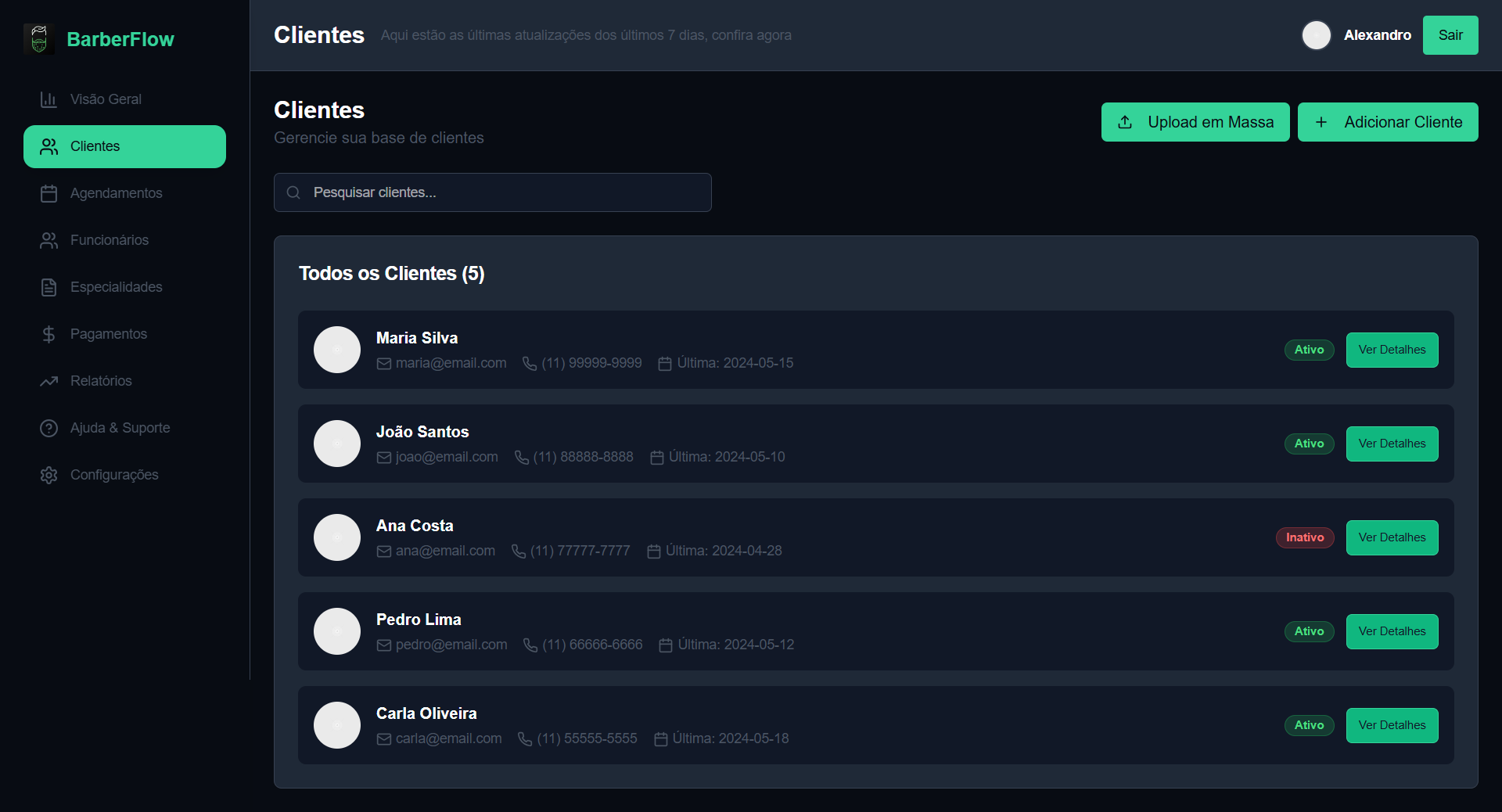Open Ajuda & Suporte question icon

49,428
